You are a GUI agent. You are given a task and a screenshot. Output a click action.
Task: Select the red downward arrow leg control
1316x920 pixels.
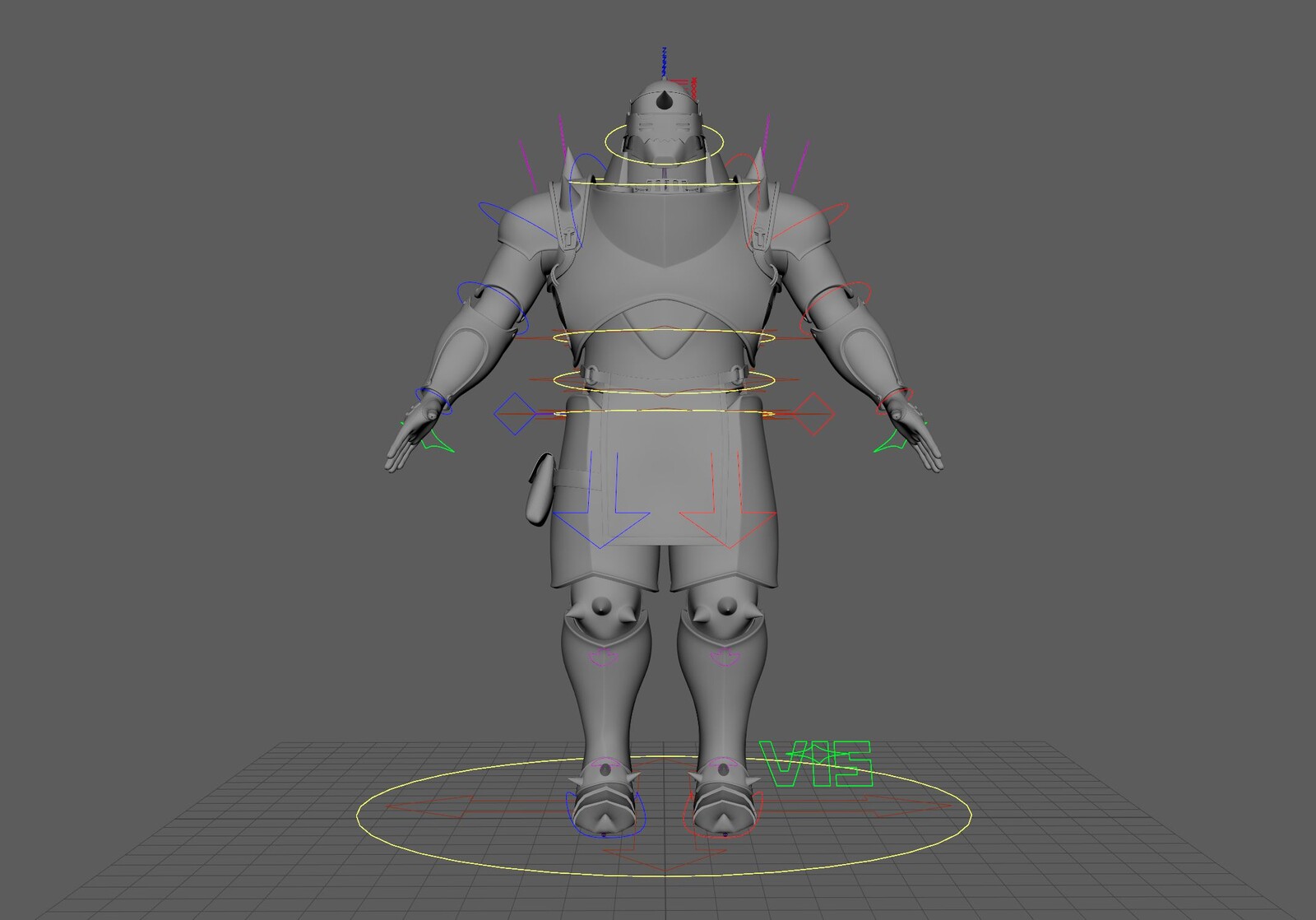(727, 499)
